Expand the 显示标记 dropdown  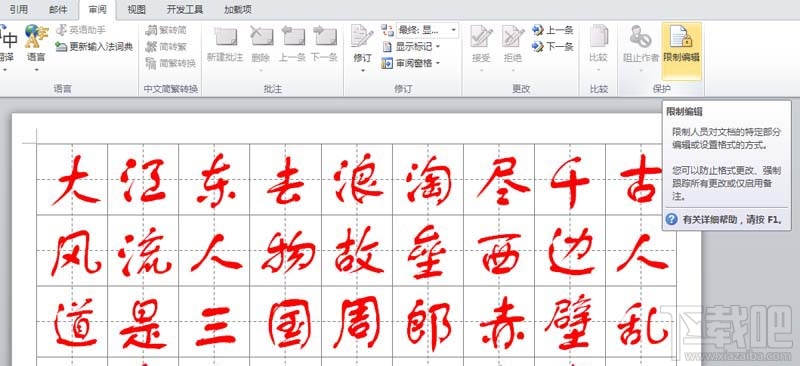[x=411, y=46]
